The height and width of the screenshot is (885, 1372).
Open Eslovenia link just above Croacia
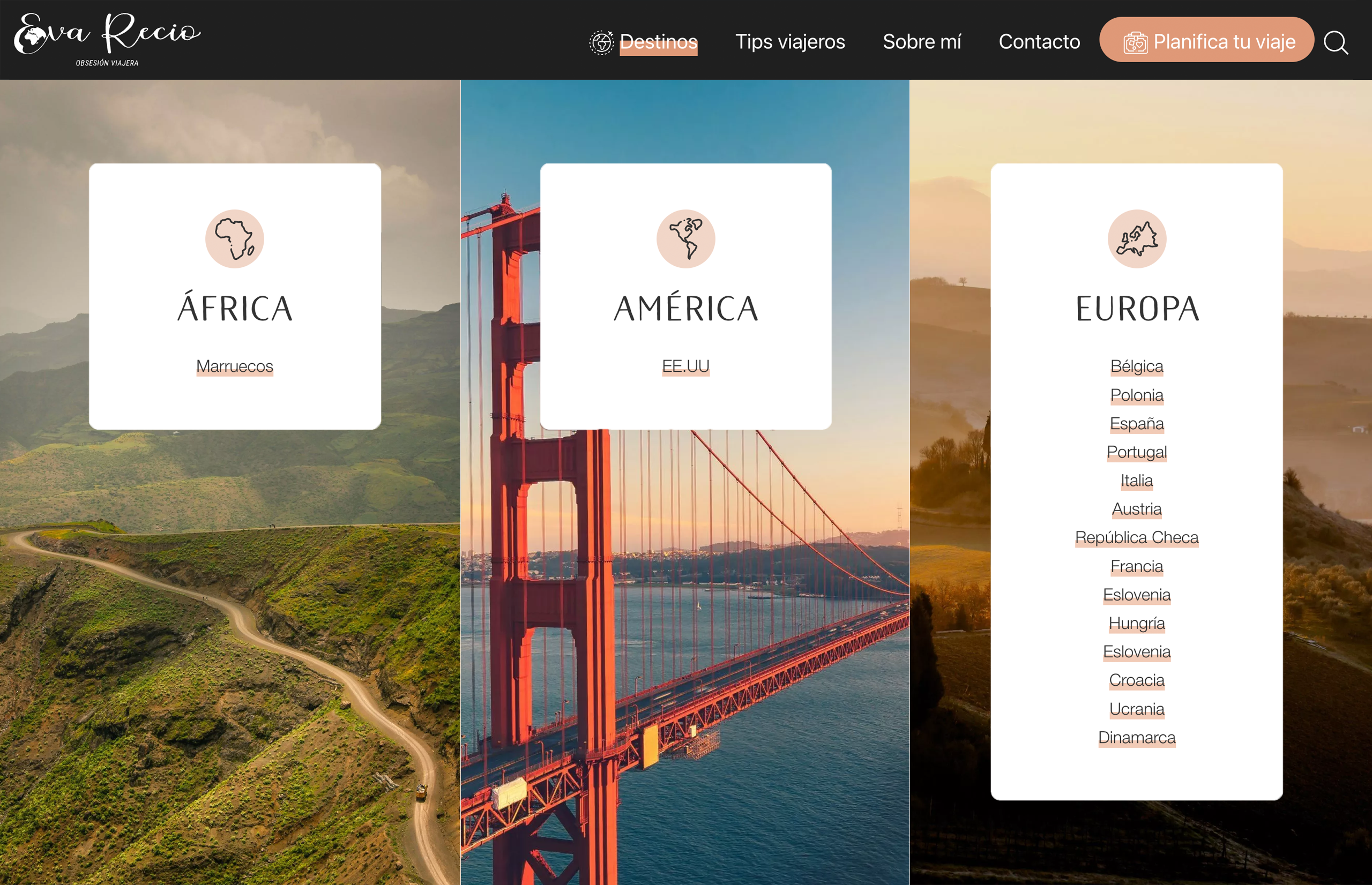click(x=1137, y=651)
